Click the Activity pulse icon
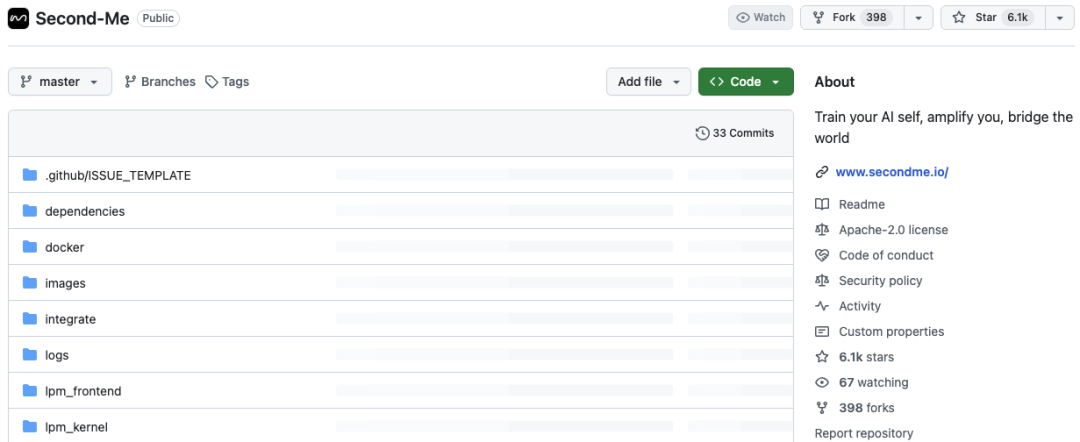 (x=822, y=306)
